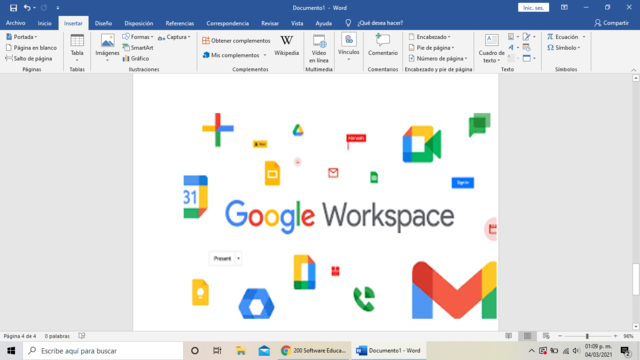Switch to Read Mode view
This screenshot has height=360, width=640.
point(508,336)
